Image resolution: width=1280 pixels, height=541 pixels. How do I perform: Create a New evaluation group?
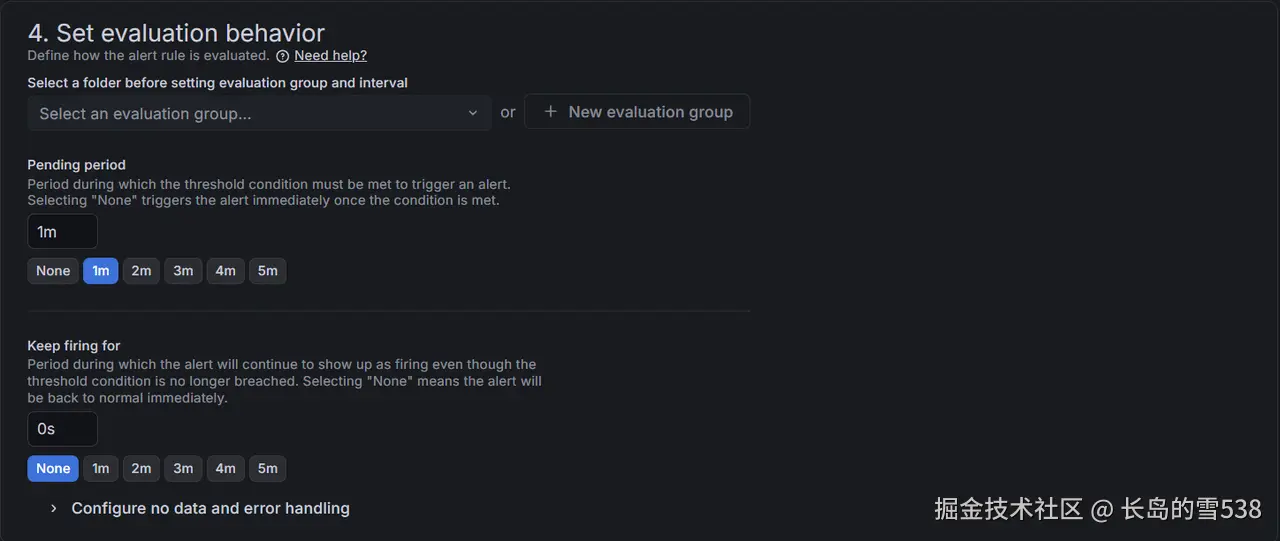click(x=637, y=112)
